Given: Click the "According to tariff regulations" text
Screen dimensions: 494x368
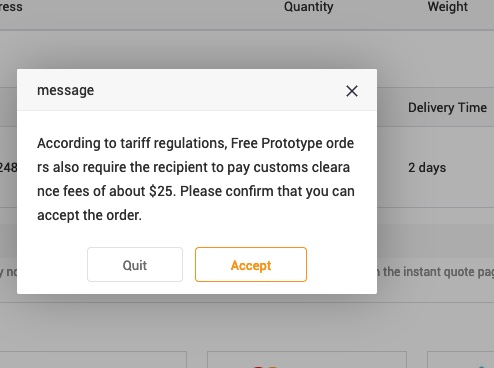Looking at the screenshot, I should (132, 143).
